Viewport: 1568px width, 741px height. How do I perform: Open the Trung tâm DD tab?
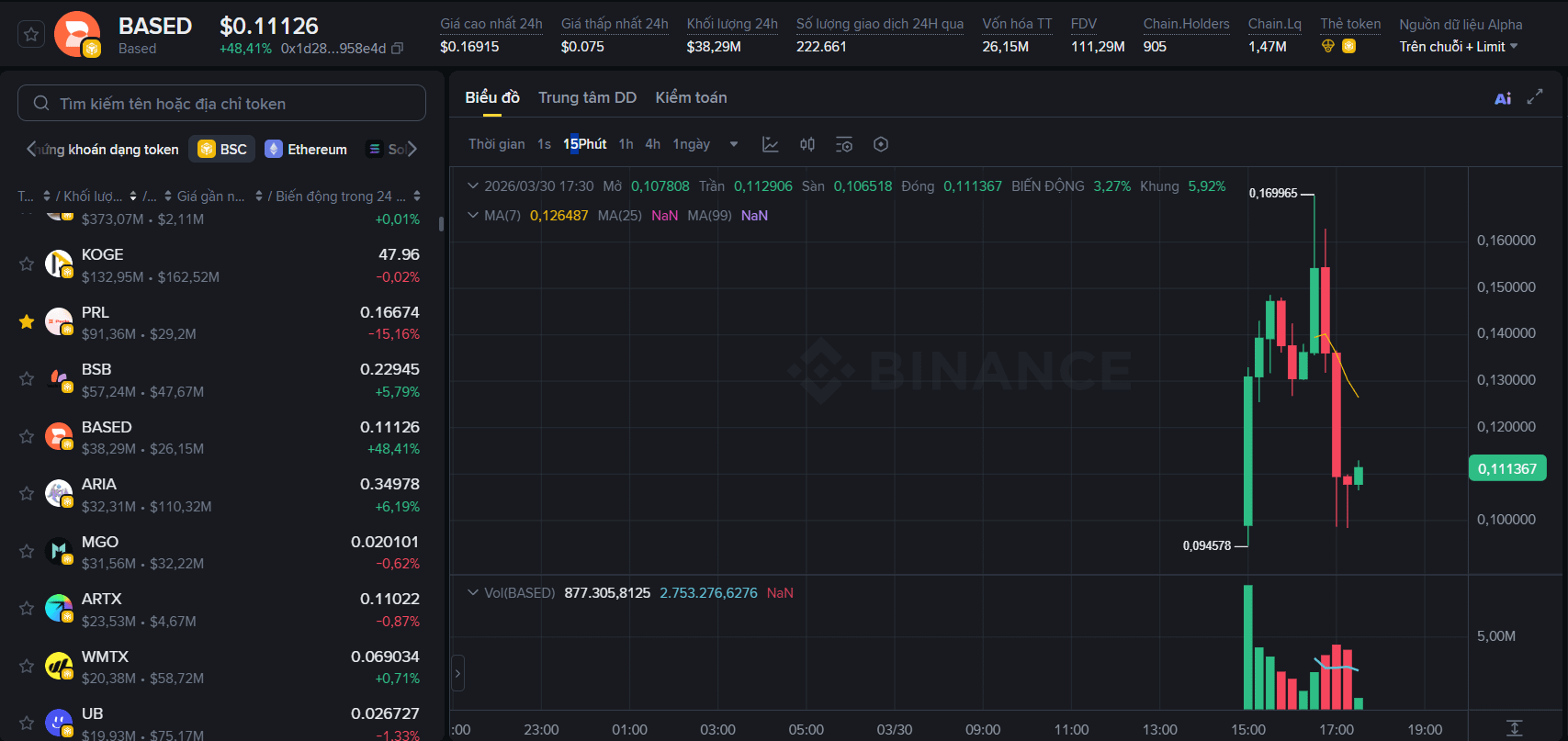pyautogui.click(x=587, y=97)
